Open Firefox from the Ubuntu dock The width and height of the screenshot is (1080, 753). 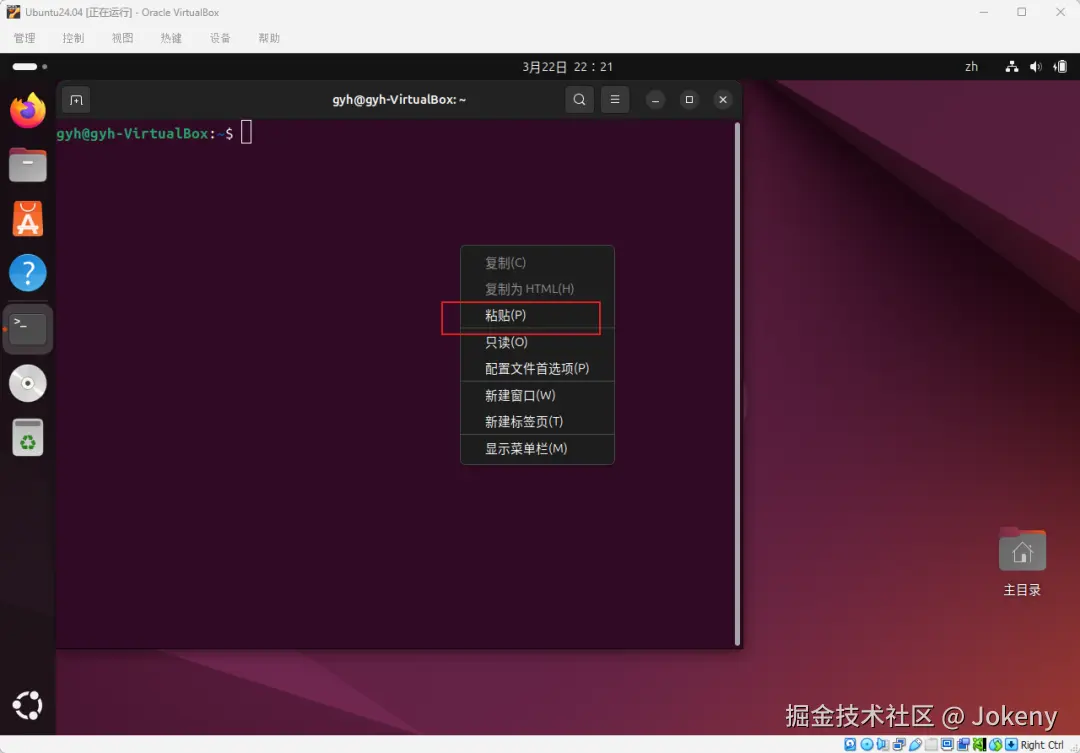(x=28, y=110)
